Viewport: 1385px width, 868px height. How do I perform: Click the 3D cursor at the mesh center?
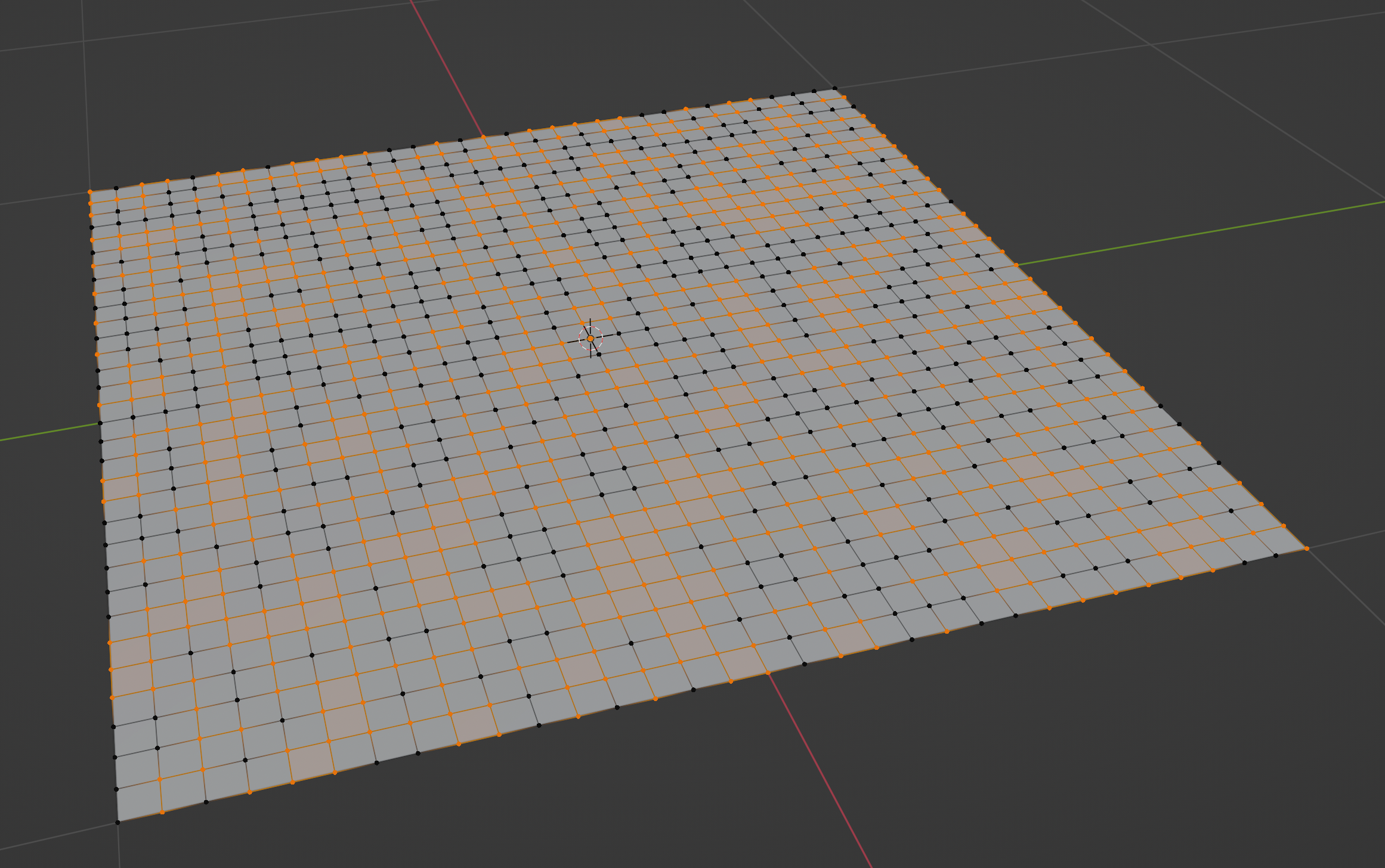tap(591, 338)
